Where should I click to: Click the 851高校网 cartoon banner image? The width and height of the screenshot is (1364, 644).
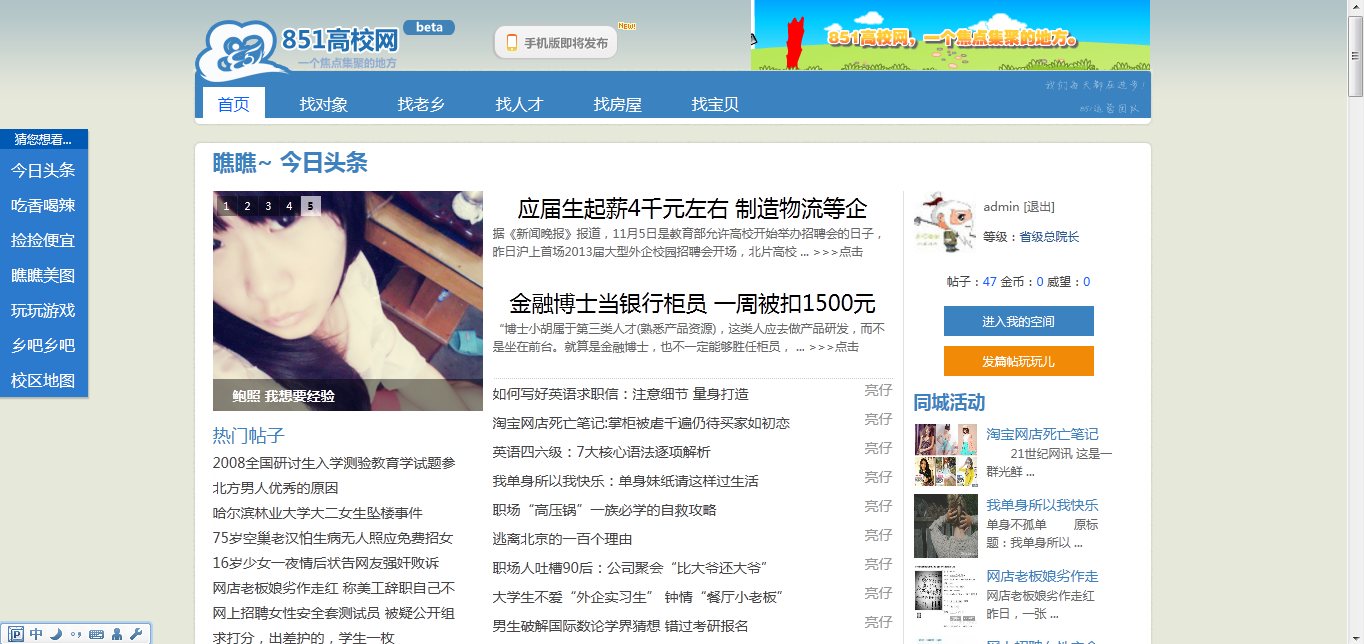(x=950, y=35)
